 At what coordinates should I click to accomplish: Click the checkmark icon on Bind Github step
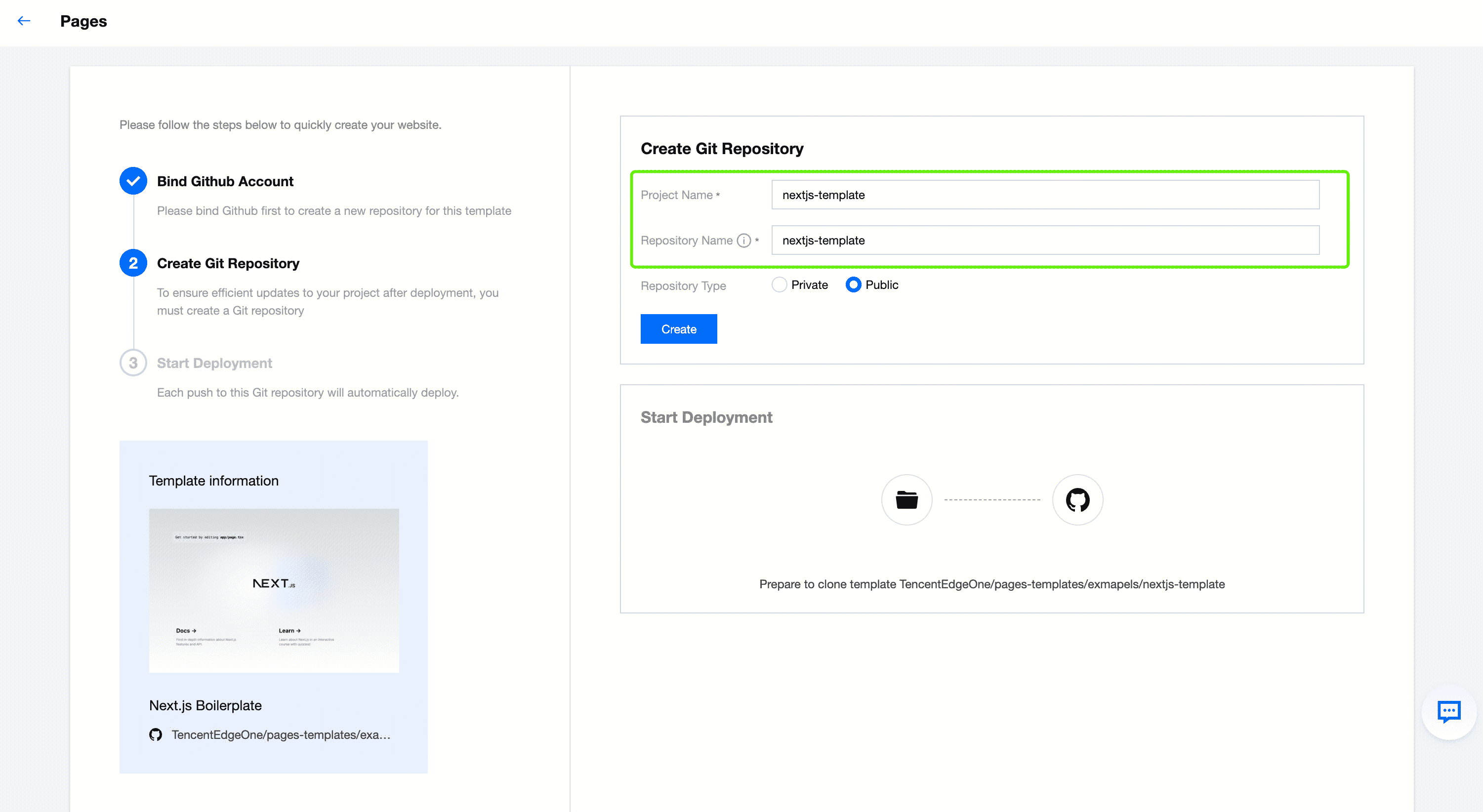click(x=133, y=181)
